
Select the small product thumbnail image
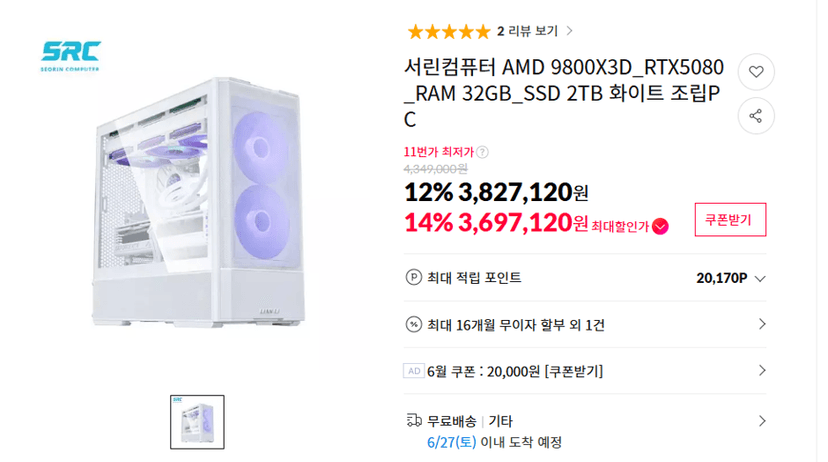point(197,422)
